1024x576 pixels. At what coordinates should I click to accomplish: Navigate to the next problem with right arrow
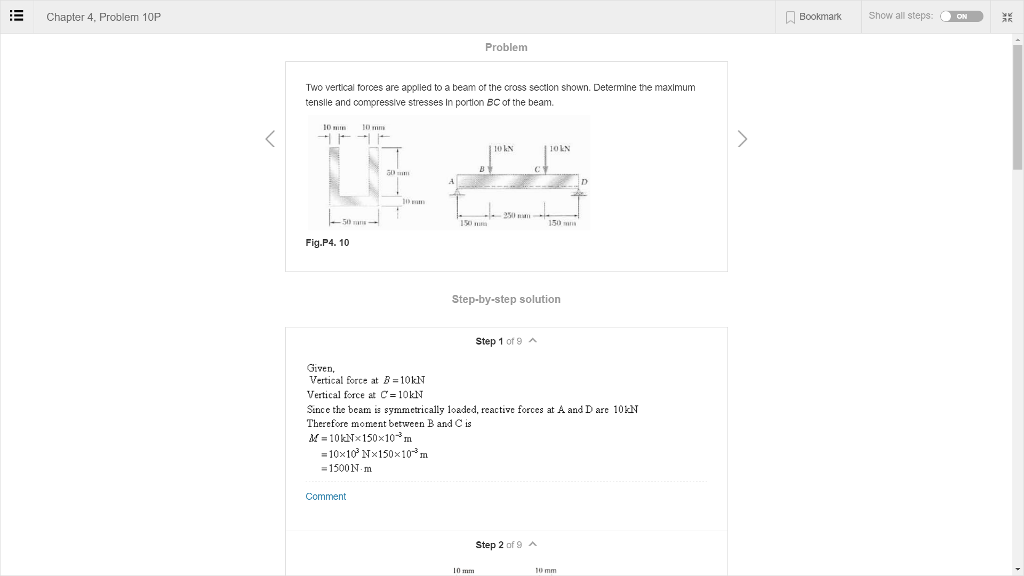click(x=742, y=138)
